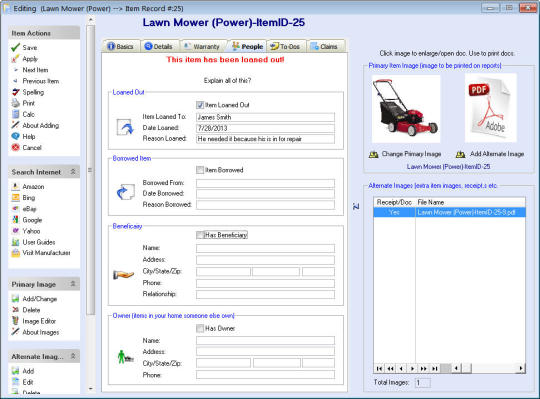Go to previous alternate image record

click(402, 368)
